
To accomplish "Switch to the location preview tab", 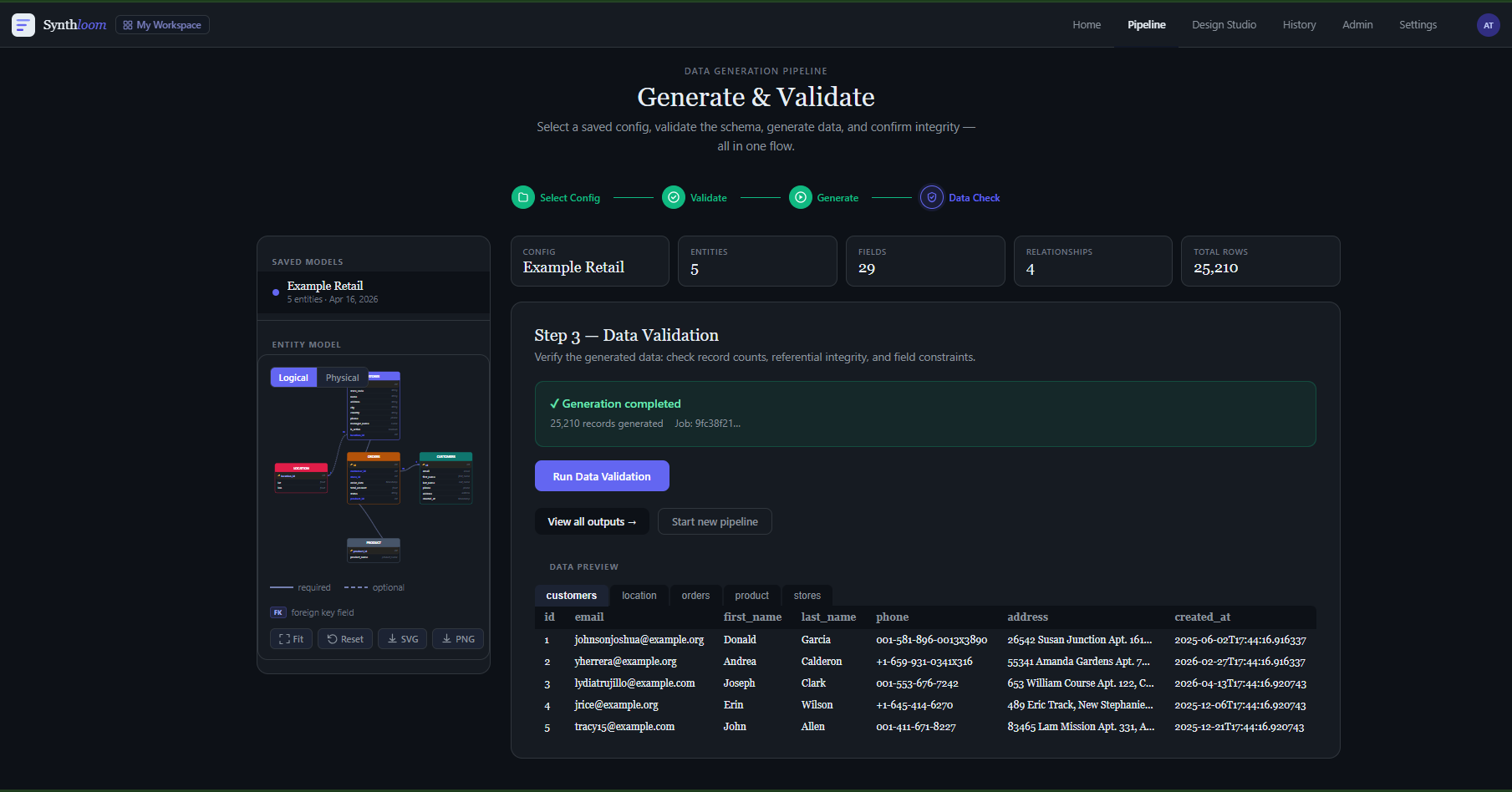I will coord(639,596).
